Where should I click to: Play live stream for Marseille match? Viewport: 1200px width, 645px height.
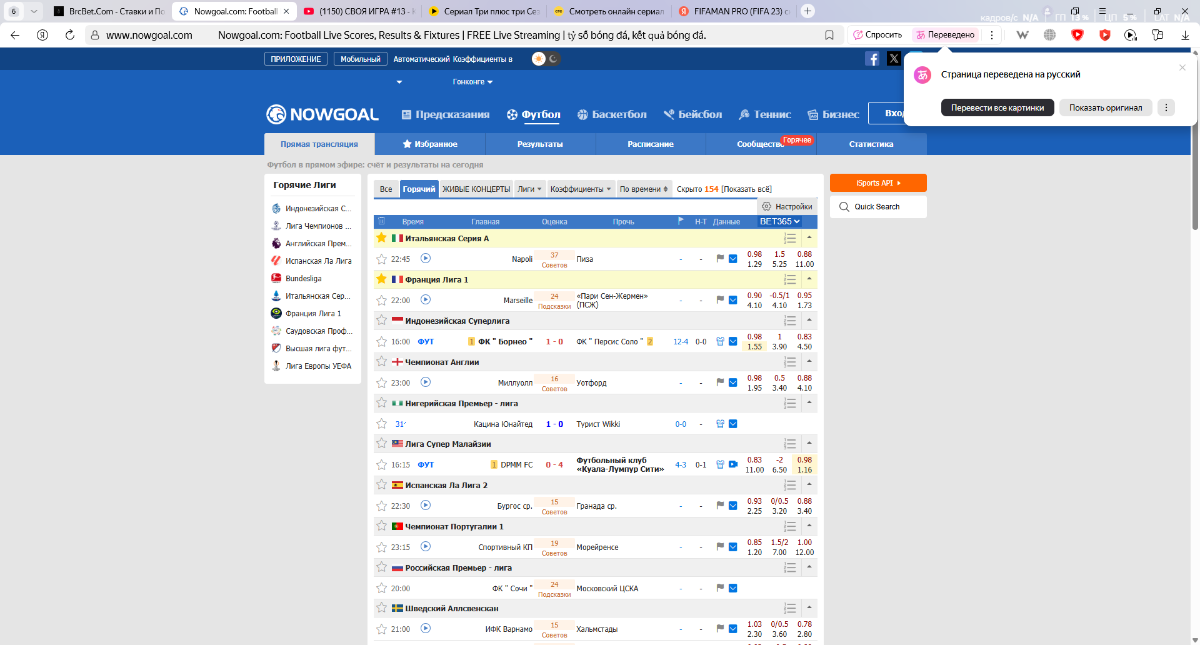425,299
